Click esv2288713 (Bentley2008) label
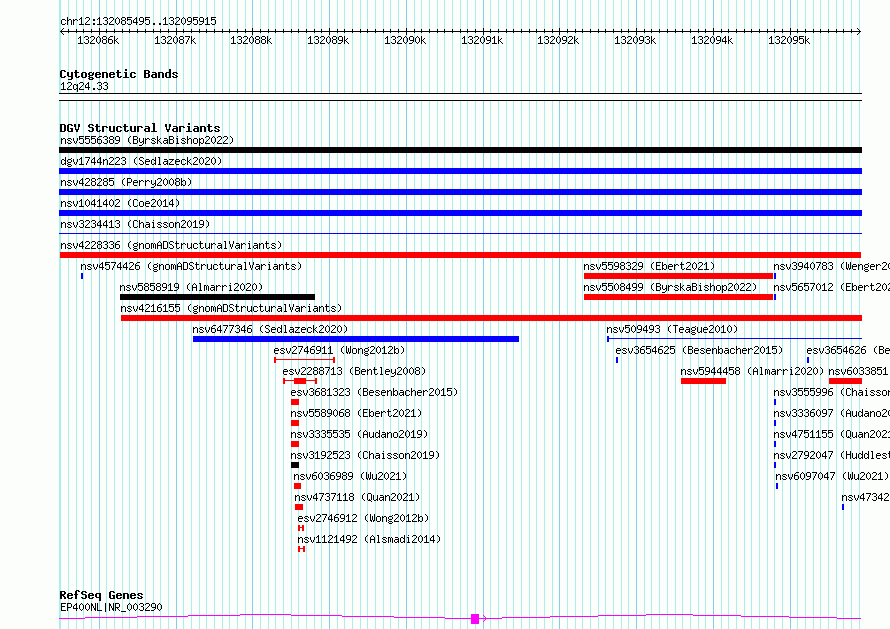This screenshot has height=629, width=890. pyautogui.click(x=354, y=371)
